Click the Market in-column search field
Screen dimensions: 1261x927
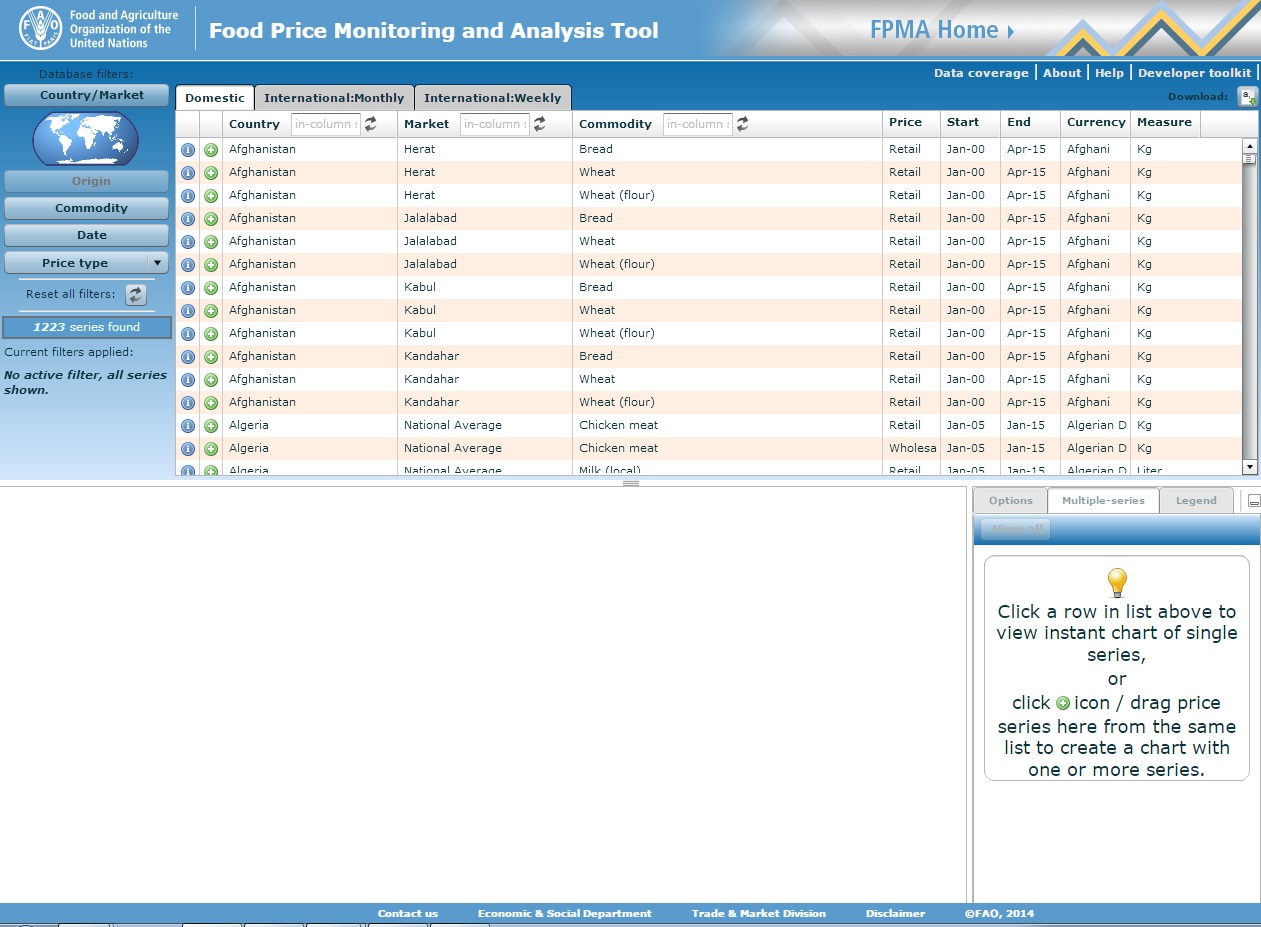tap(494, 124)
